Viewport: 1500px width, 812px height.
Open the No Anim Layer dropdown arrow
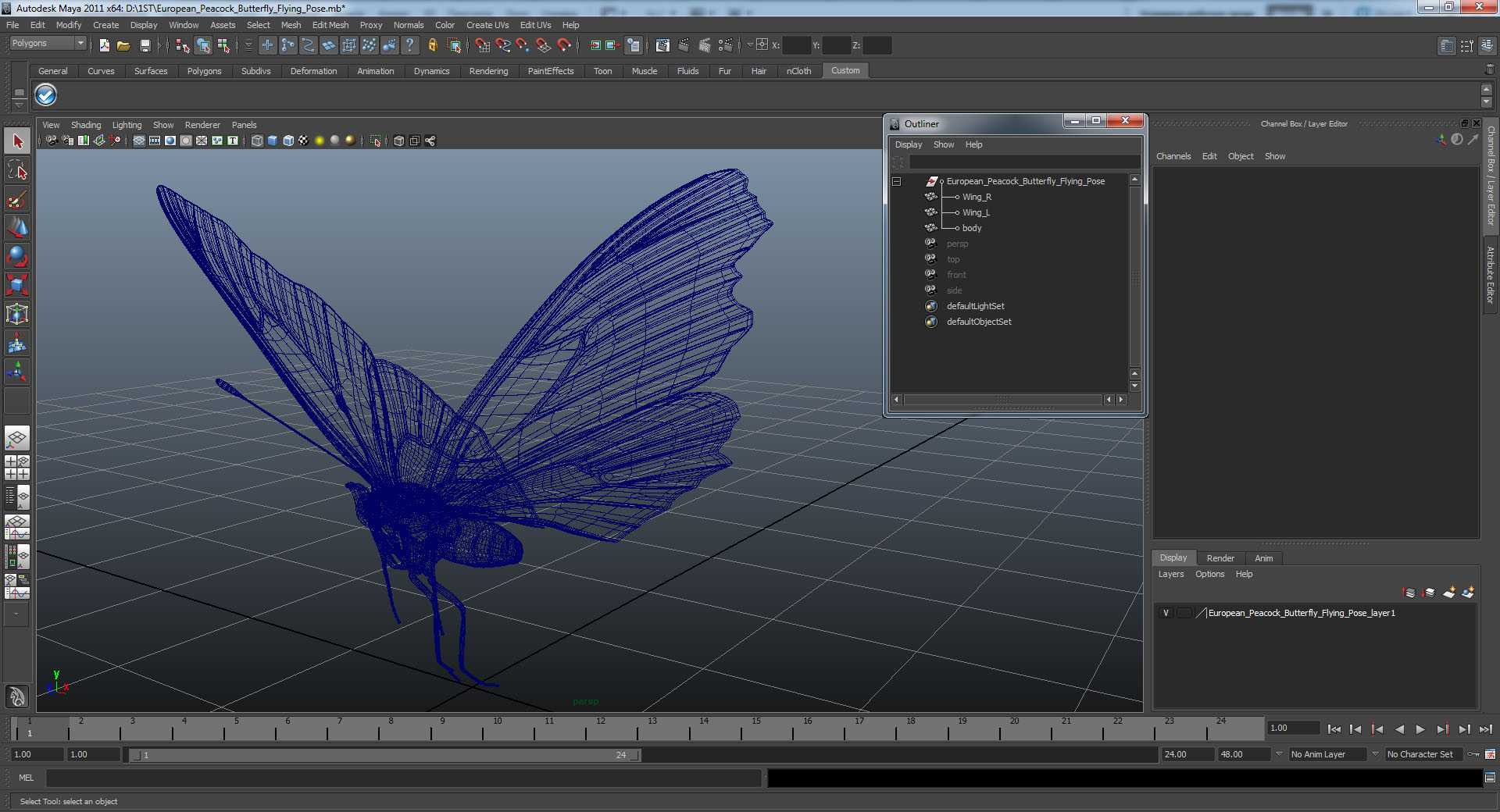(x=1279, y=754)
